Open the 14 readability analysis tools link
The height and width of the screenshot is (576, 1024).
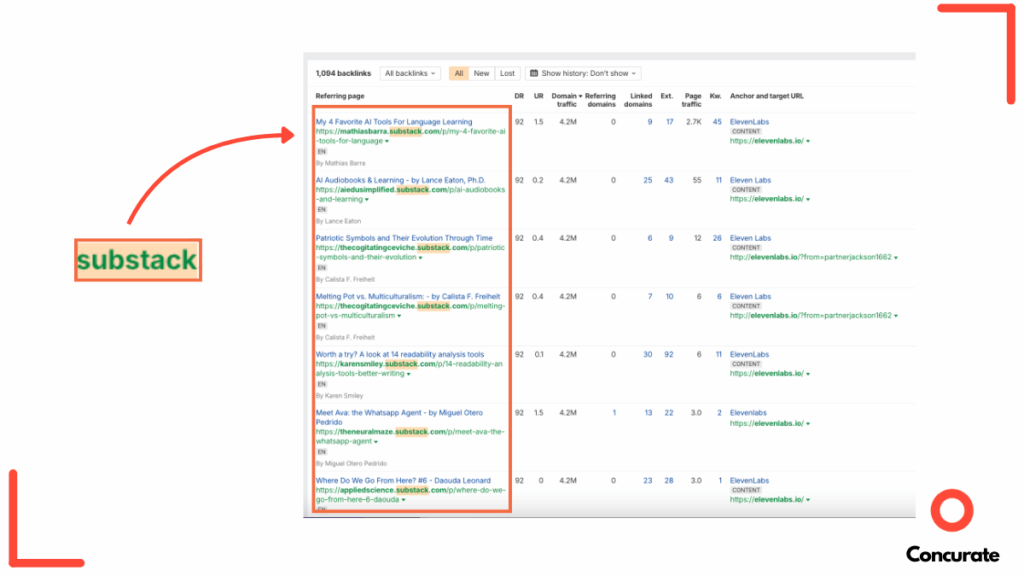pyautogui.click(x=400, y=354)
